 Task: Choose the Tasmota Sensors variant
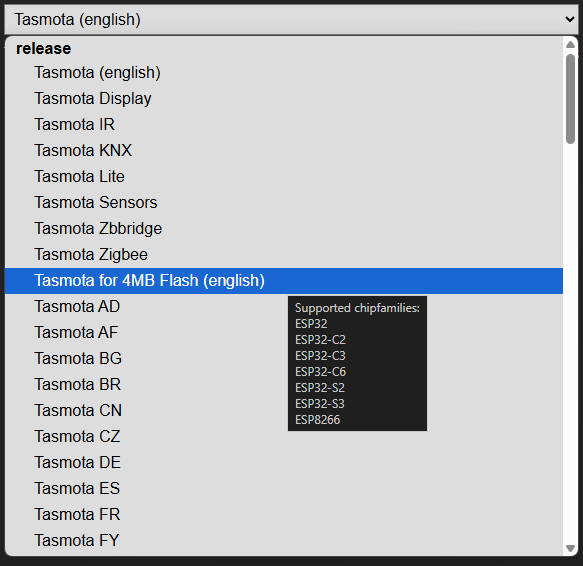(284, 203)
